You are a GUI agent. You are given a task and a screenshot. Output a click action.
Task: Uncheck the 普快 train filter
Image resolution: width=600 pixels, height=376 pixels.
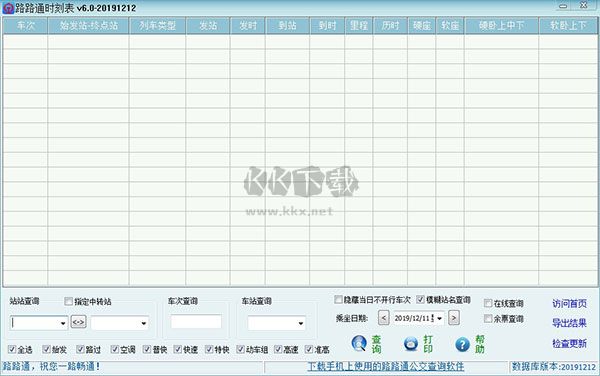(x=147, y=349)
